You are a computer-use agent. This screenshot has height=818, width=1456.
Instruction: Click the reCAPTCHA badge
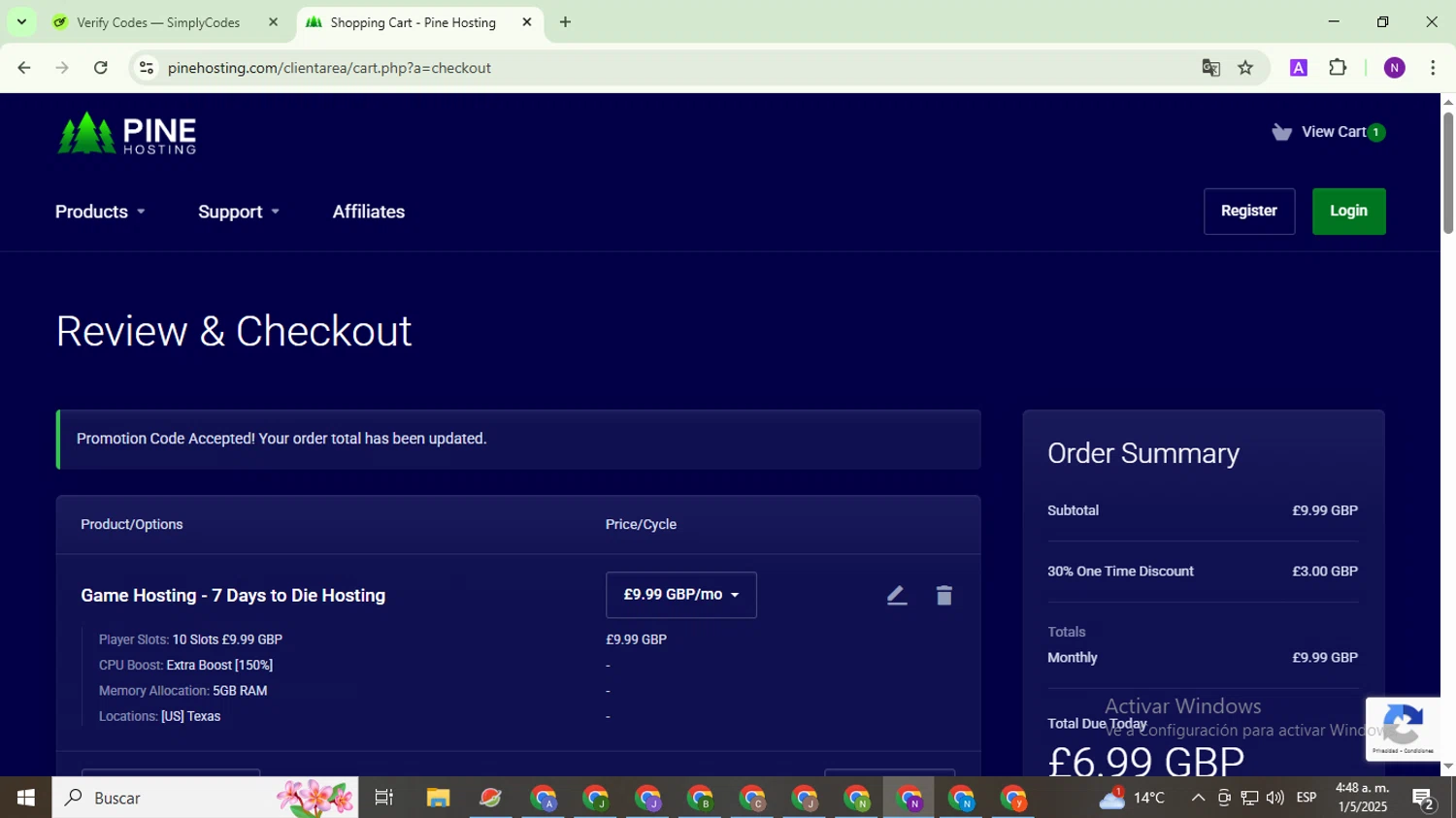click(x=1403, y=729)
